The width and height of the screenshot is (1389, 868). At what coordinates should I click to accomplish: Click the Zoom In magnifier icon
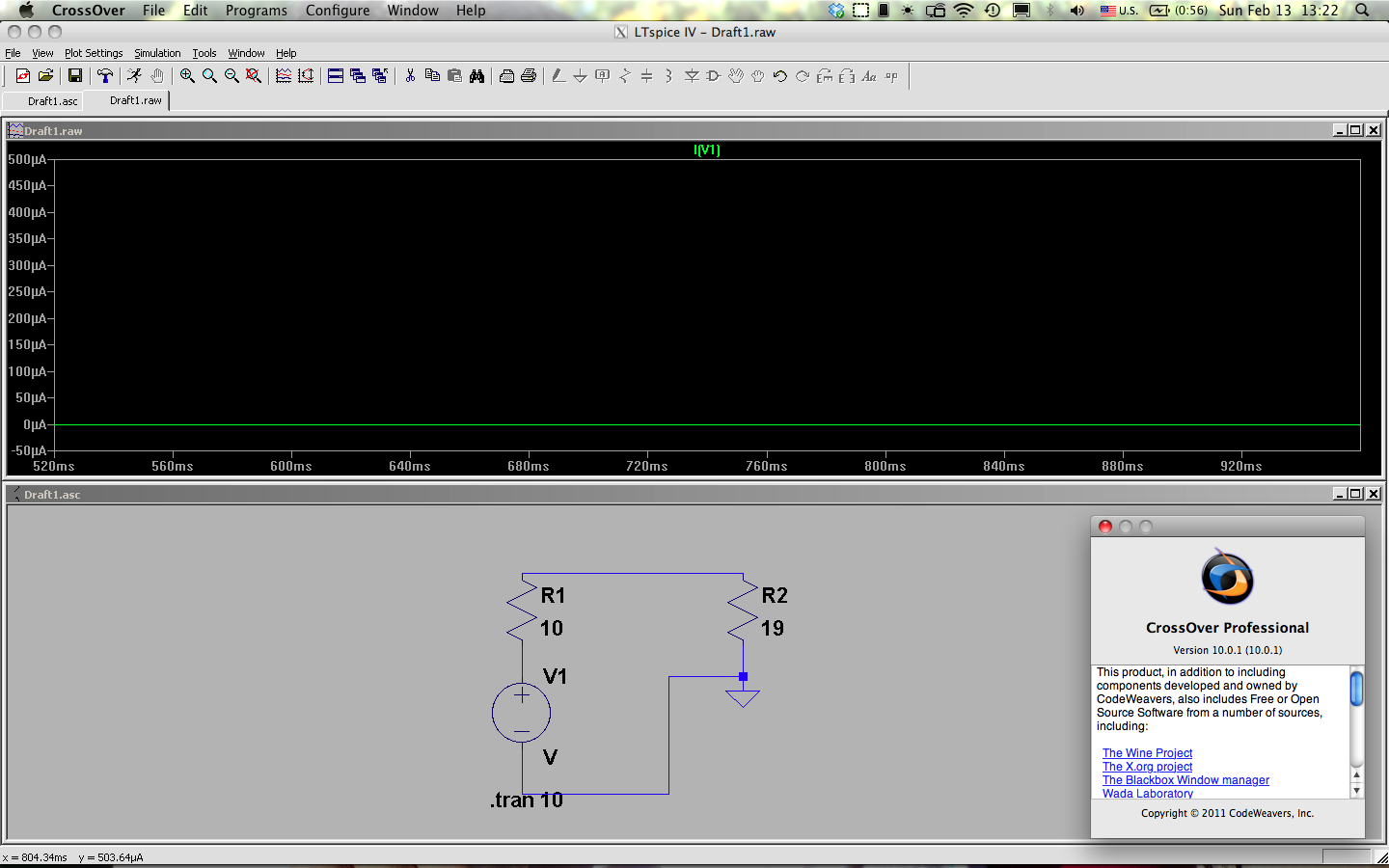[187, 76]
